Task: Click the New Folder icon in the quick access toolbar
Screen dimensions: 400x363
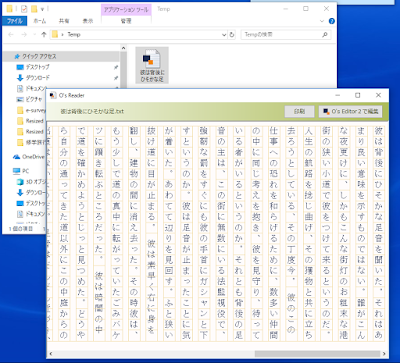Action: [x=34, y=9]
